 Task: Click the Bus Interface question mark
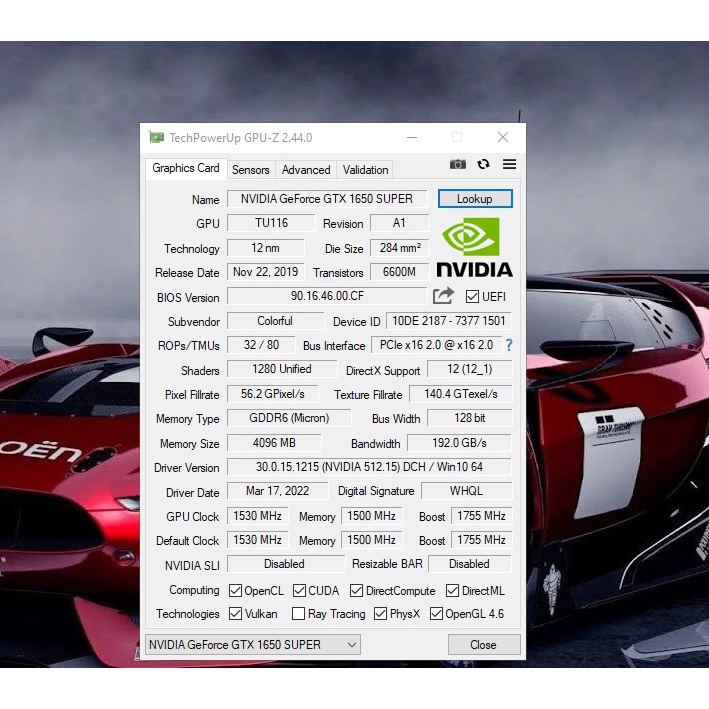click(509, 345)
